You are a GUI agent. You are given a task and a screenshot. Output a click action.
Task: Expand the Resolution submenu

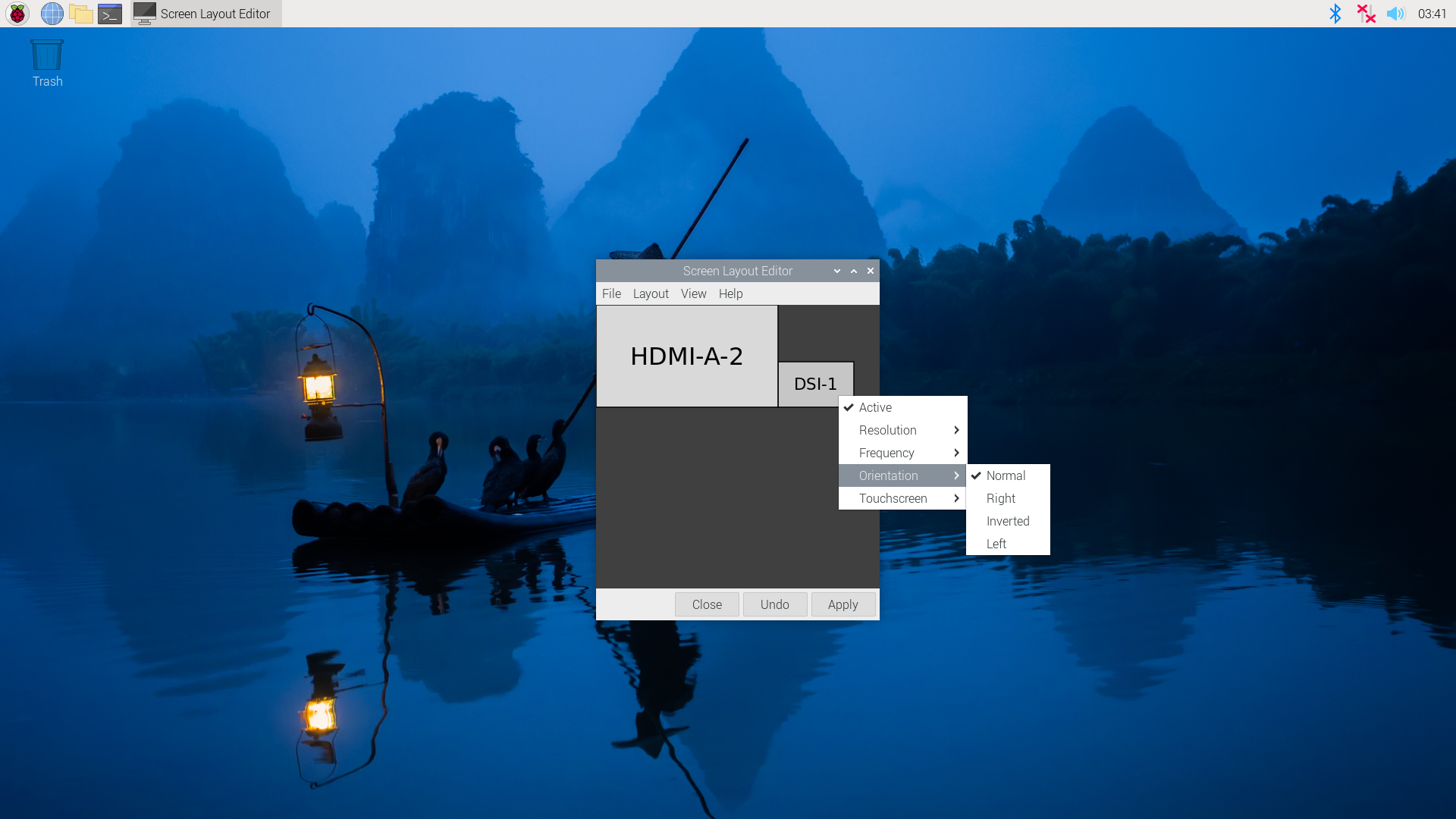(x=887, y=430)
